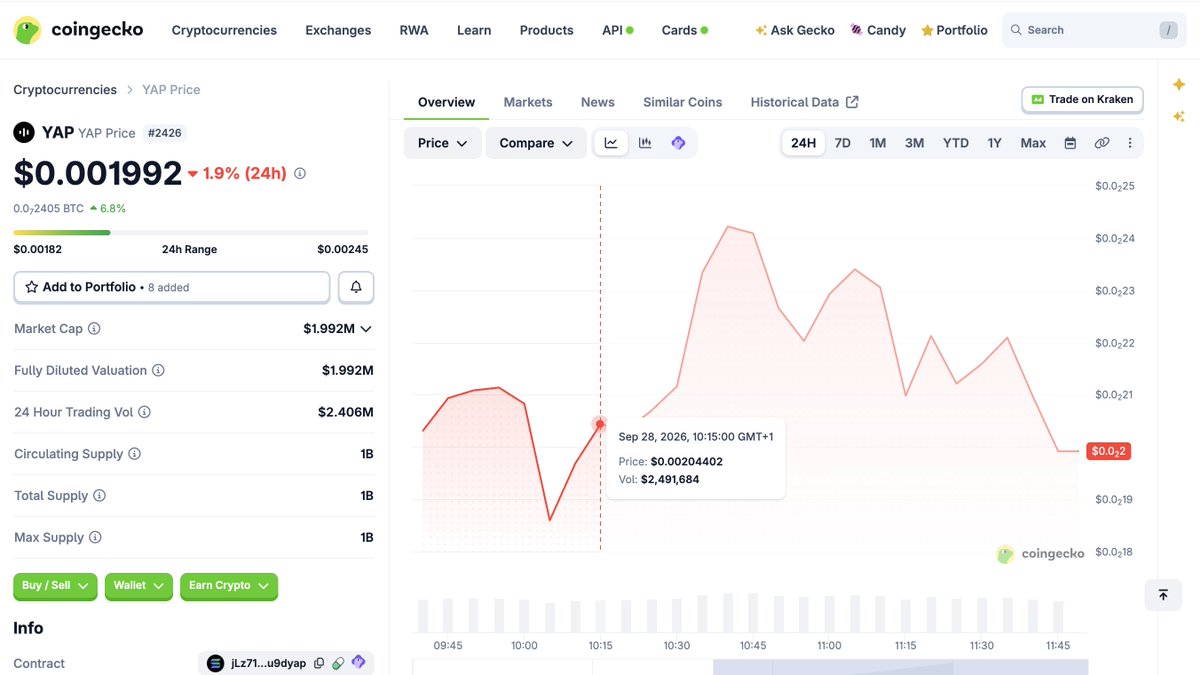Click the scroll-to-top arrow button
This screenshot has width=1200, height=675.
[1163, 595]
